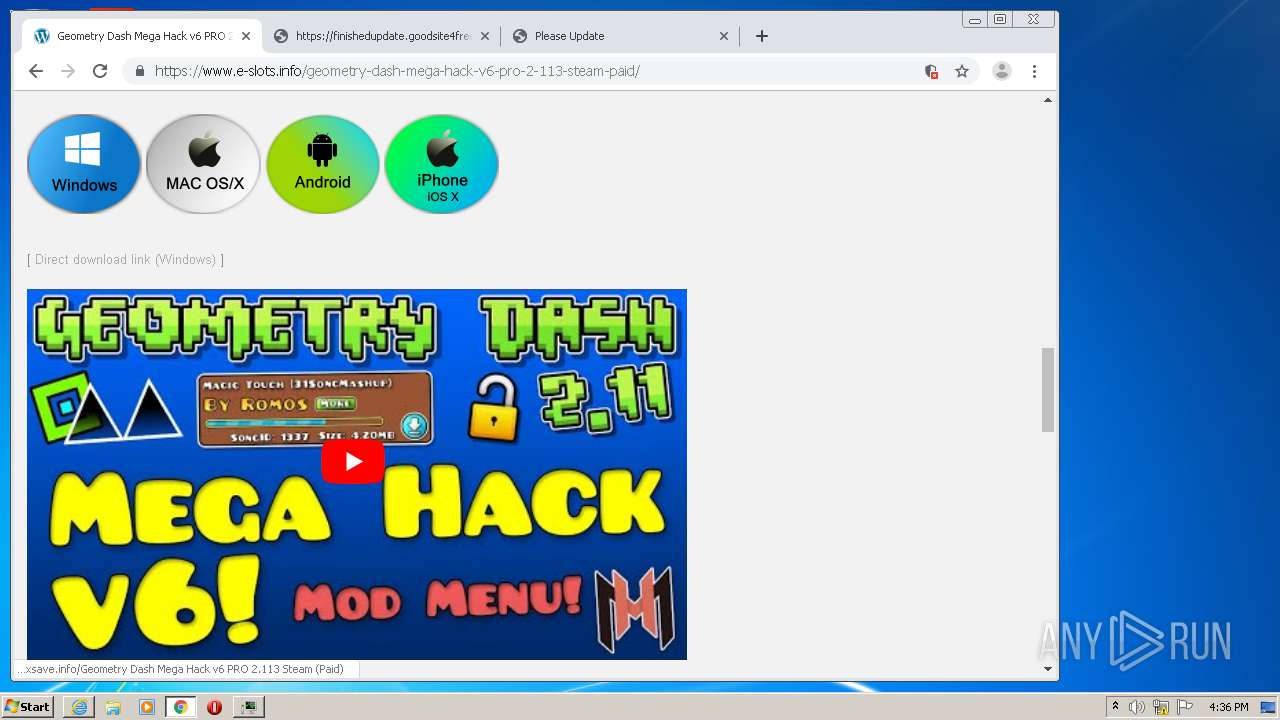
Task: Click the 4:36 PM taskbar clock
Action: 1228,707
